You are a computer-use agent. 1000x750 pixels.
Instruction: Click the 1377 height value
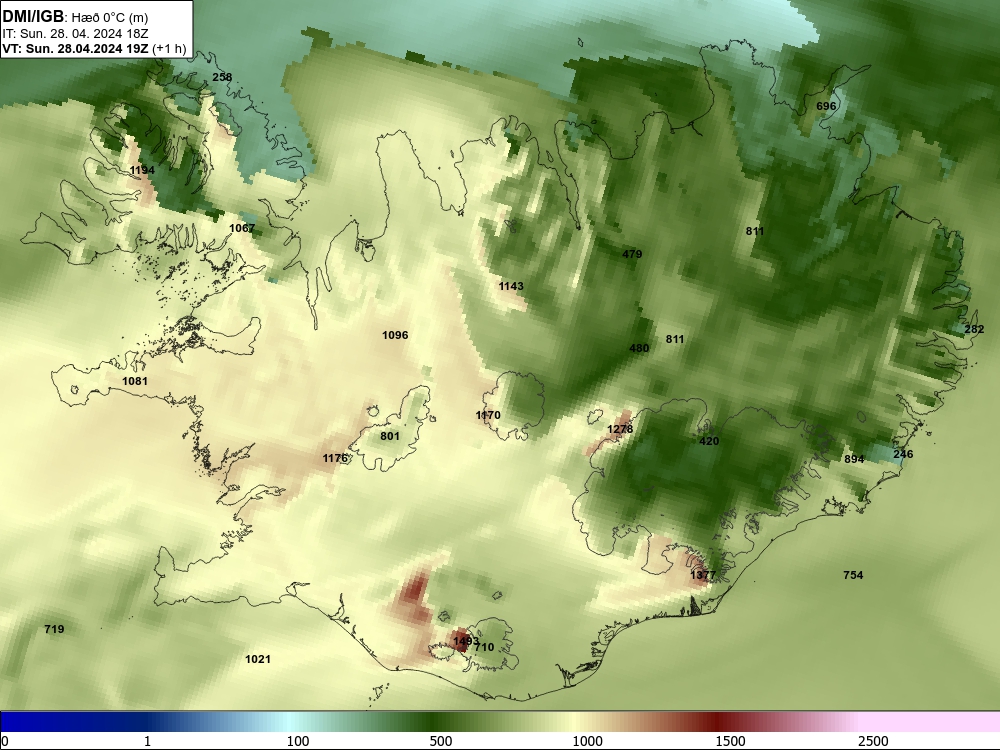703,575
